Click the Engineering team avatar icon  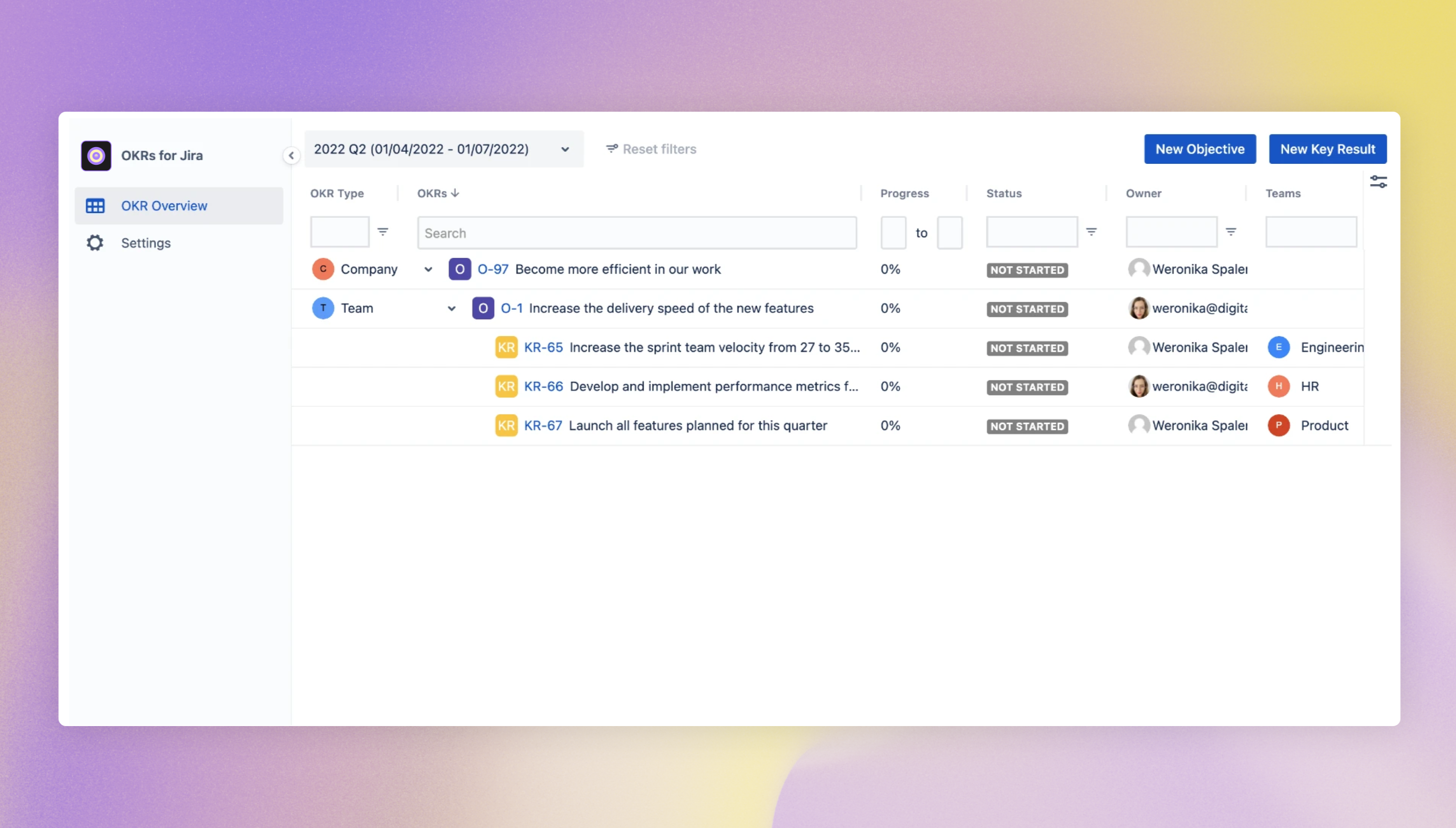pos(1279,348)
